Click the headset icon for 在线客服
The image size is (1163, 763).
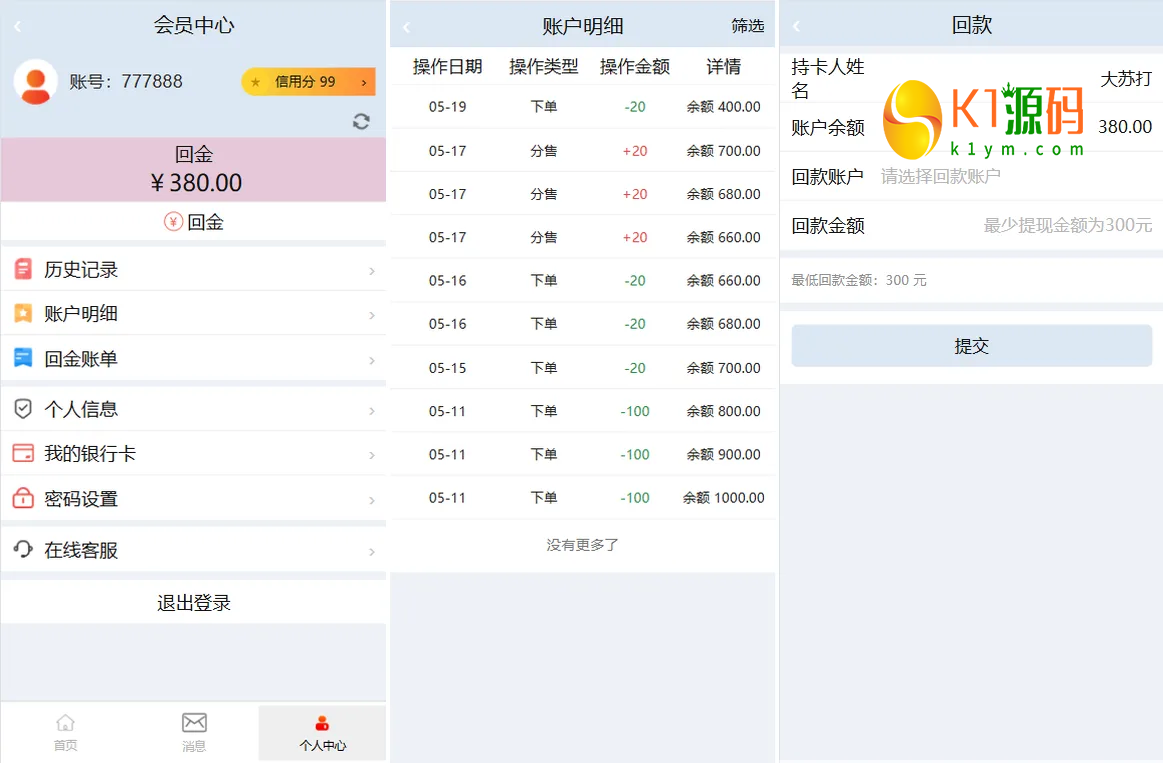tap(23, 549)
